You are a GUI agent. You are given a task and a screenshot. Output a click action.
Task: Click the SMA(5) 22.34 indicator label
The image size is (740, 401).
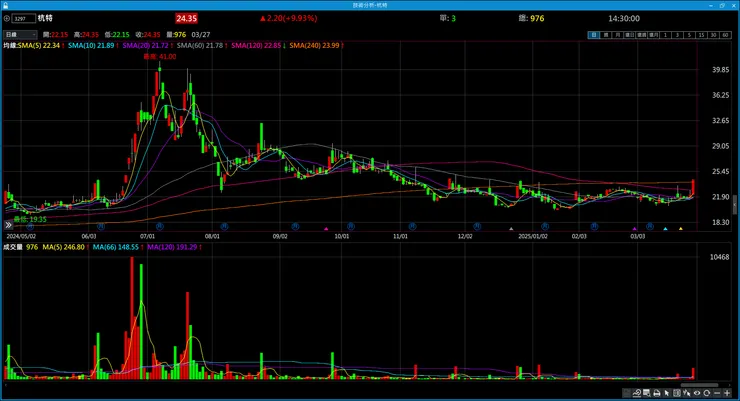click(x=39, y=45)
